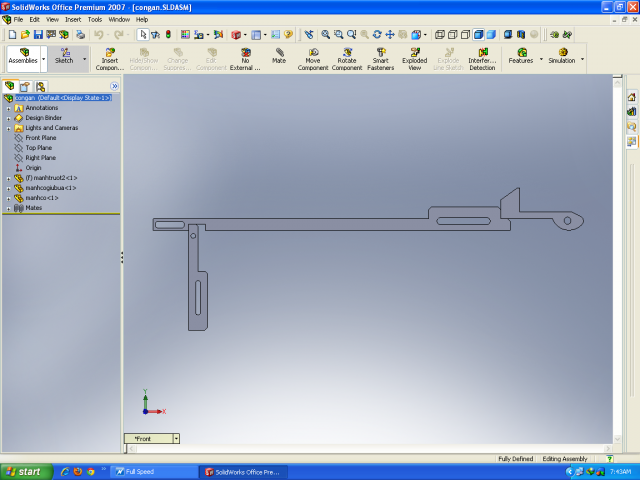
Task: Select the Pan view arrows icon
Action: click(390, 35)
